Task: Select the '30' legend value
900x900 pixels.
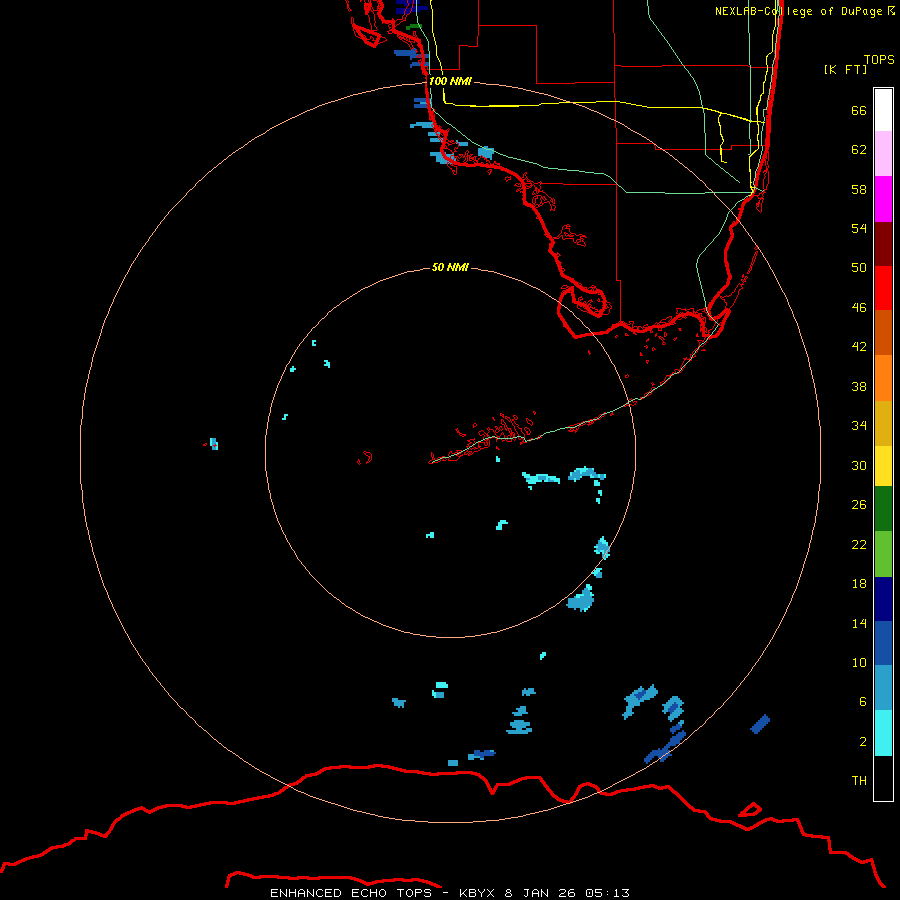Action: coord(859,465)
